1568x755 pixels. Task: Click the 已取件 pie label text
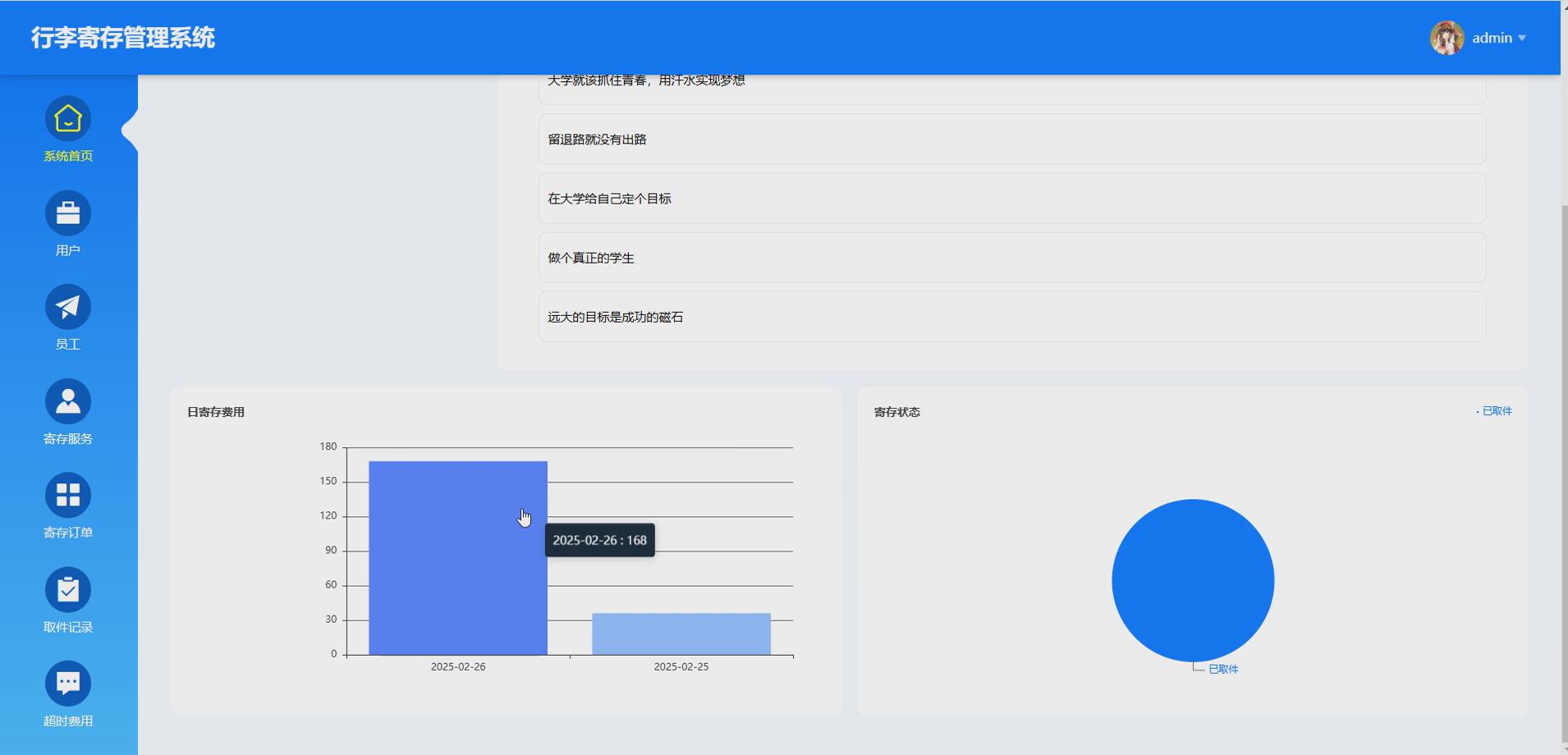(1223, 669)
